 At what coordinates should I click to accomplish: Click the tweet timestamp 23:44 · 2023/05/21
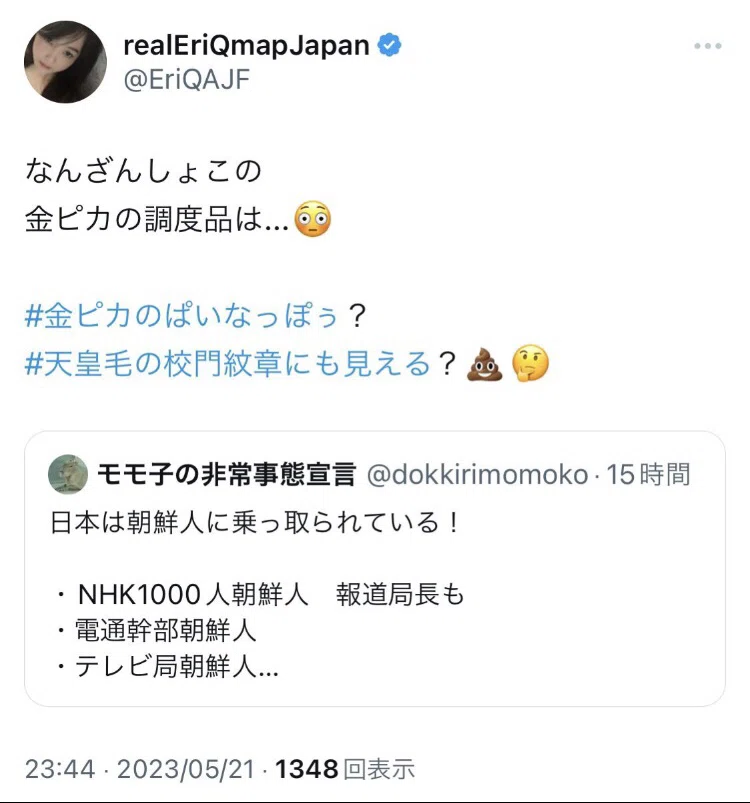click(140, 769)
